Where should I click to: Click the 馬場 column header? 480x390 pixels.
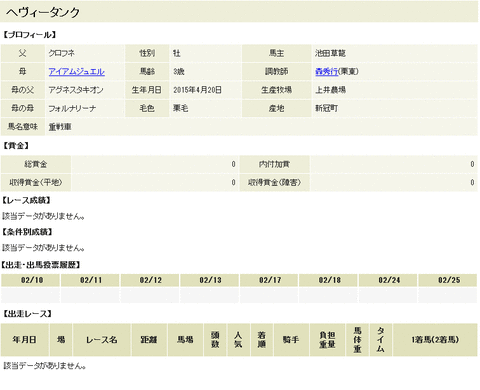pyautogui.click(x=185, y=340)
